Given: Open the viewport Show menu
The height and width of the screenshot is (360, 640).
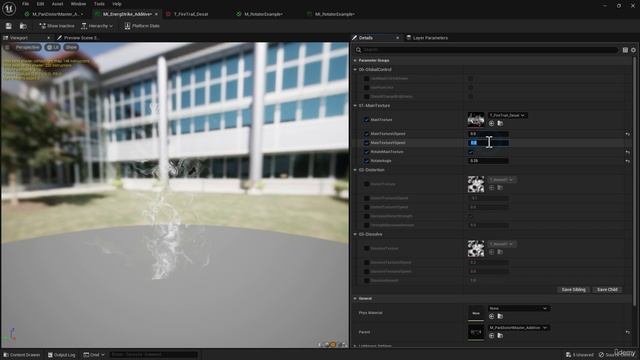Looking at the screenshot, I should click(71, 47).
